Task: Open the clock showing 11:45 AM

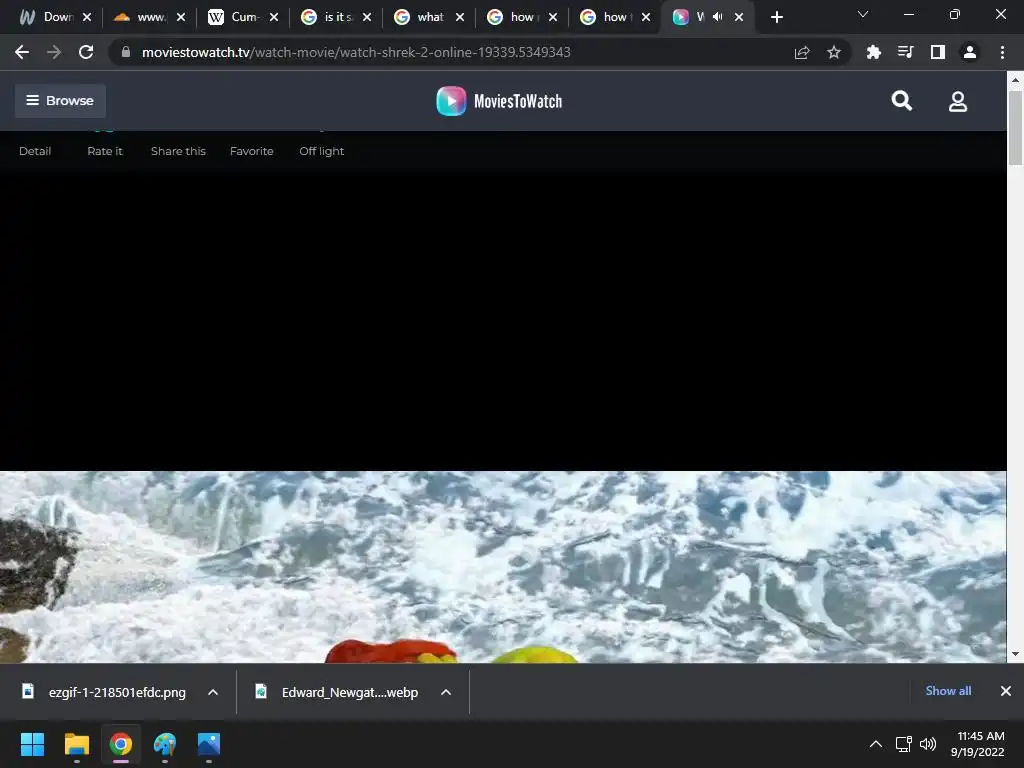Action: coord(978,744)
